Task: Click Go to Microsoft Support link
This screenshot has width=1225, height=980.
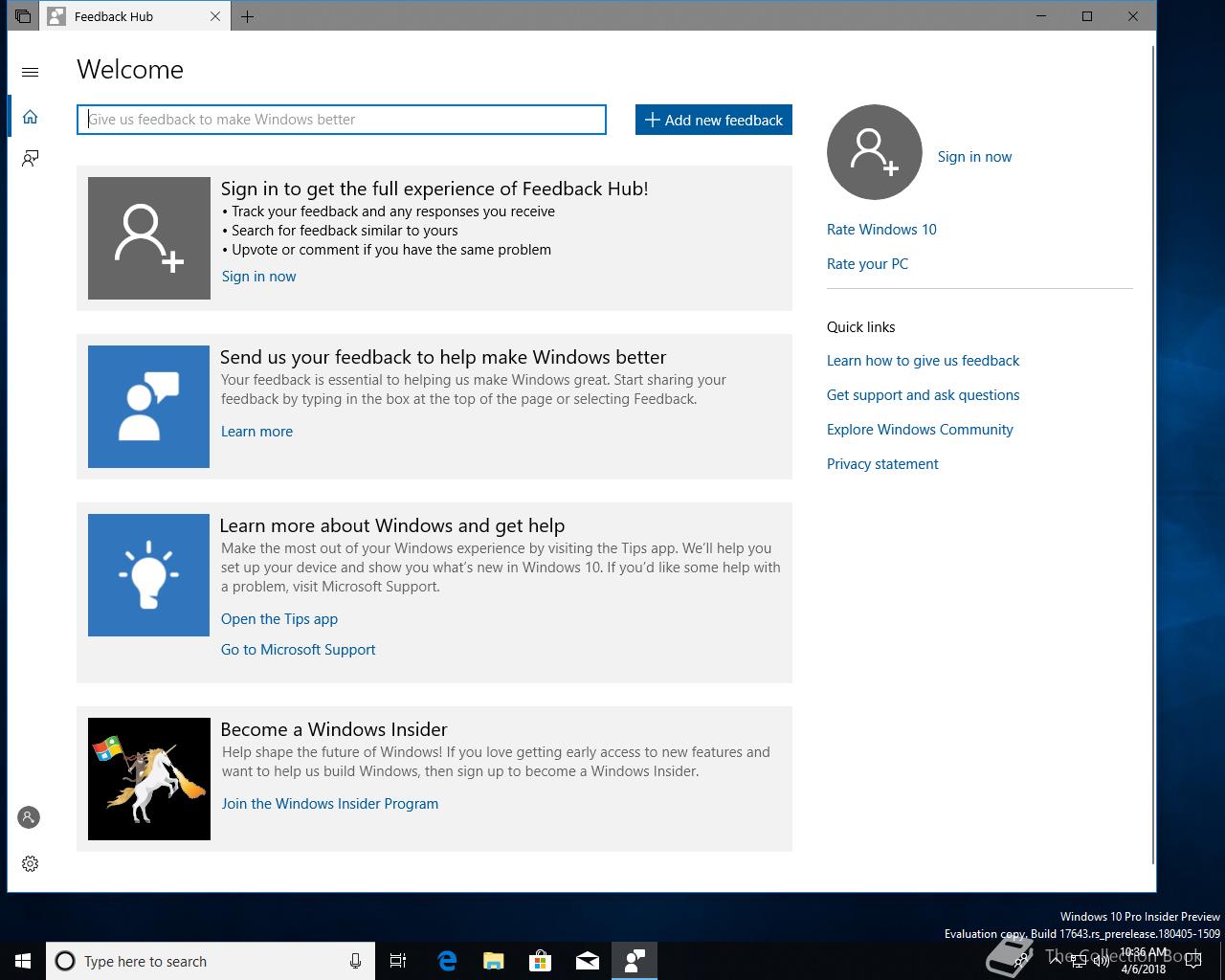Action: (x=298, y=650)
